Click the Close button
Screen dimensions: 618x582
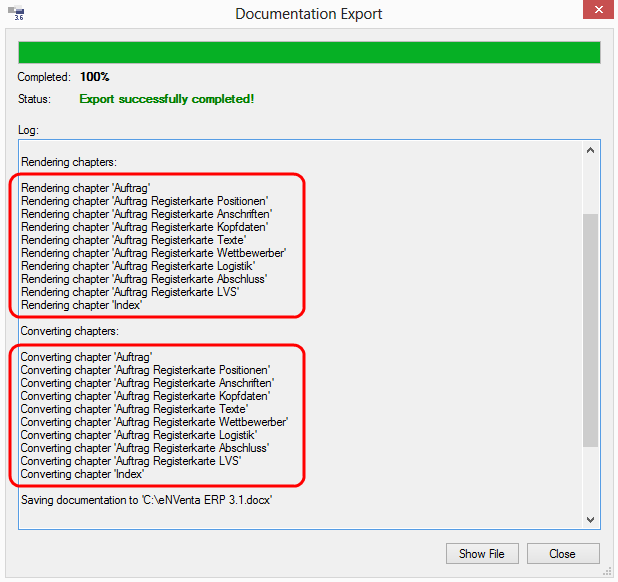[563, 554]
